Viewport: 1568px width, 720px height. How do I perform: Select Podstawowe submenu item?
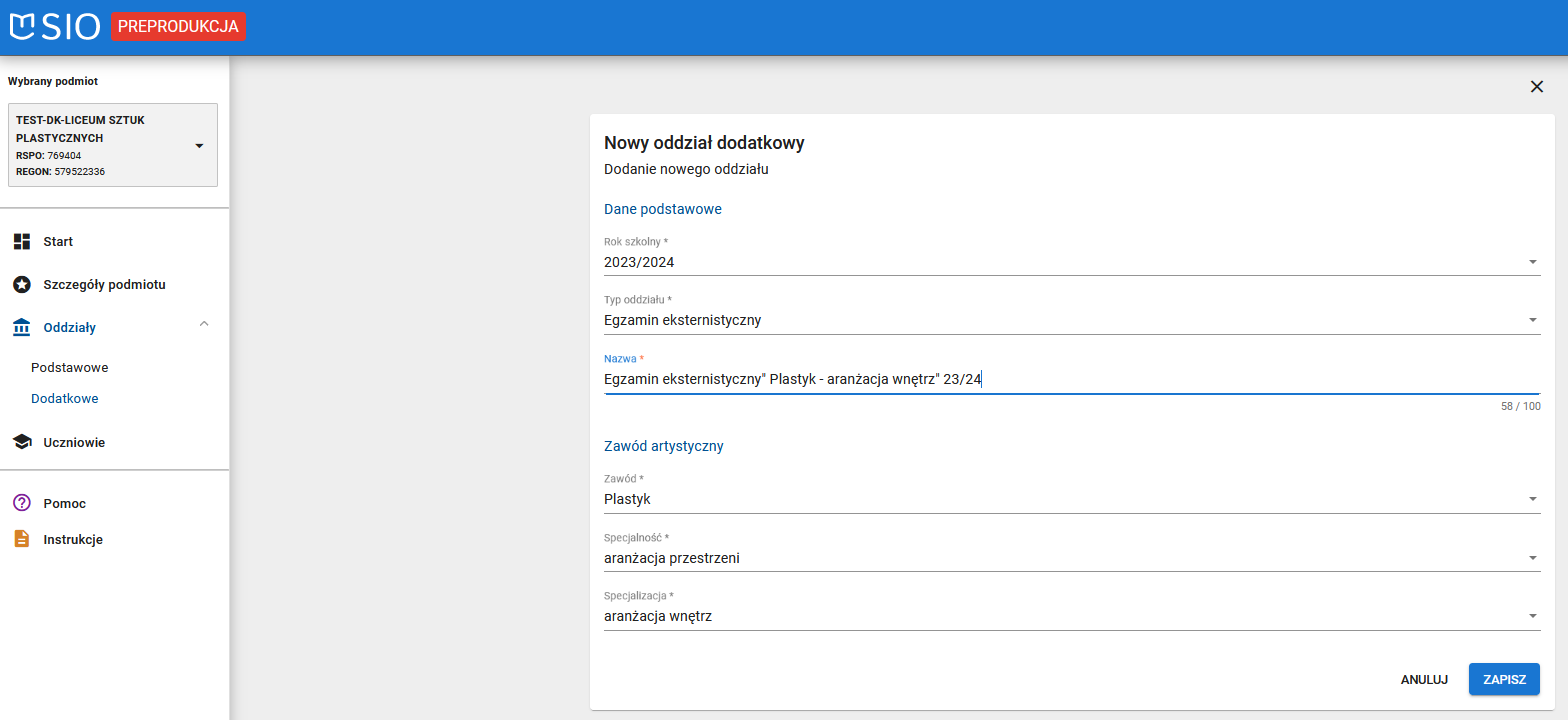pos(70,368)
